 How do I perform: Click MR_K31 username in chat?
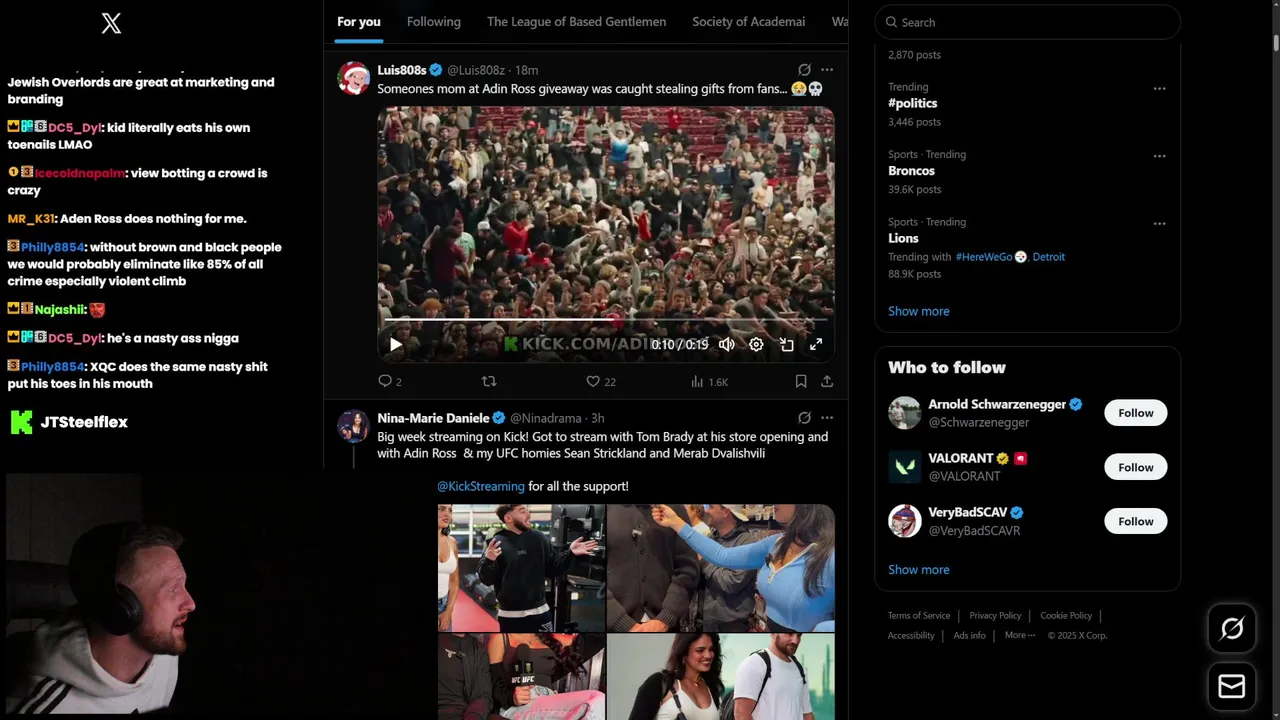point(31,219)
